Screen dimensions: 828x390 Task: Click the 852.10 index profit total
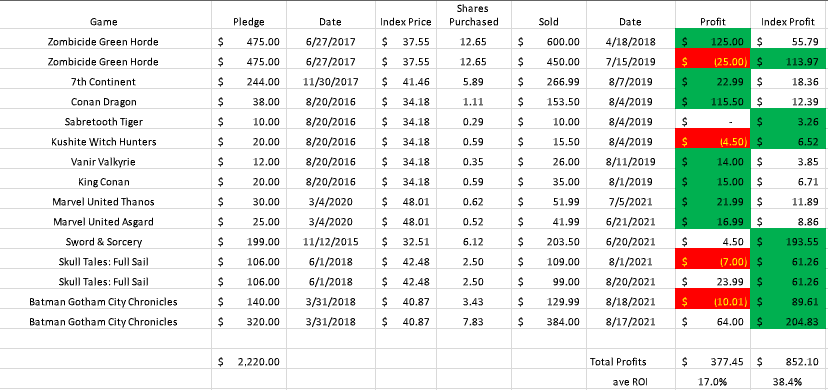pyautogui.click(x=789, y=362)
